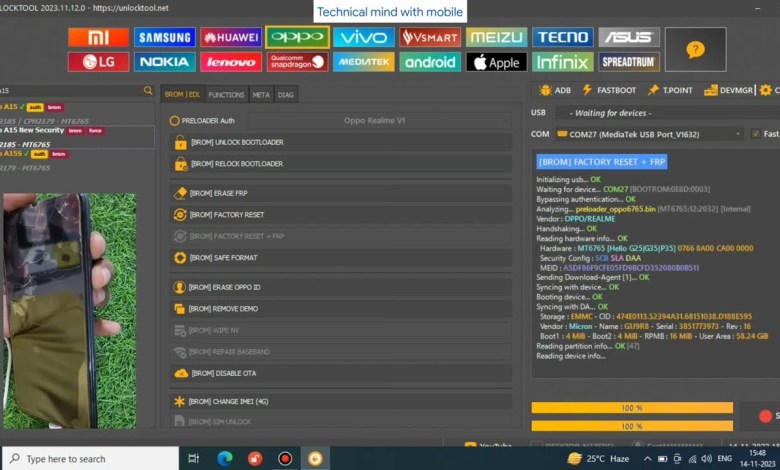Image resolution: width=780 pixels, height=470 pixels.
Task: Click [BROM] CHANGE IMEI (4G)
Action: [x=341, y=401]
